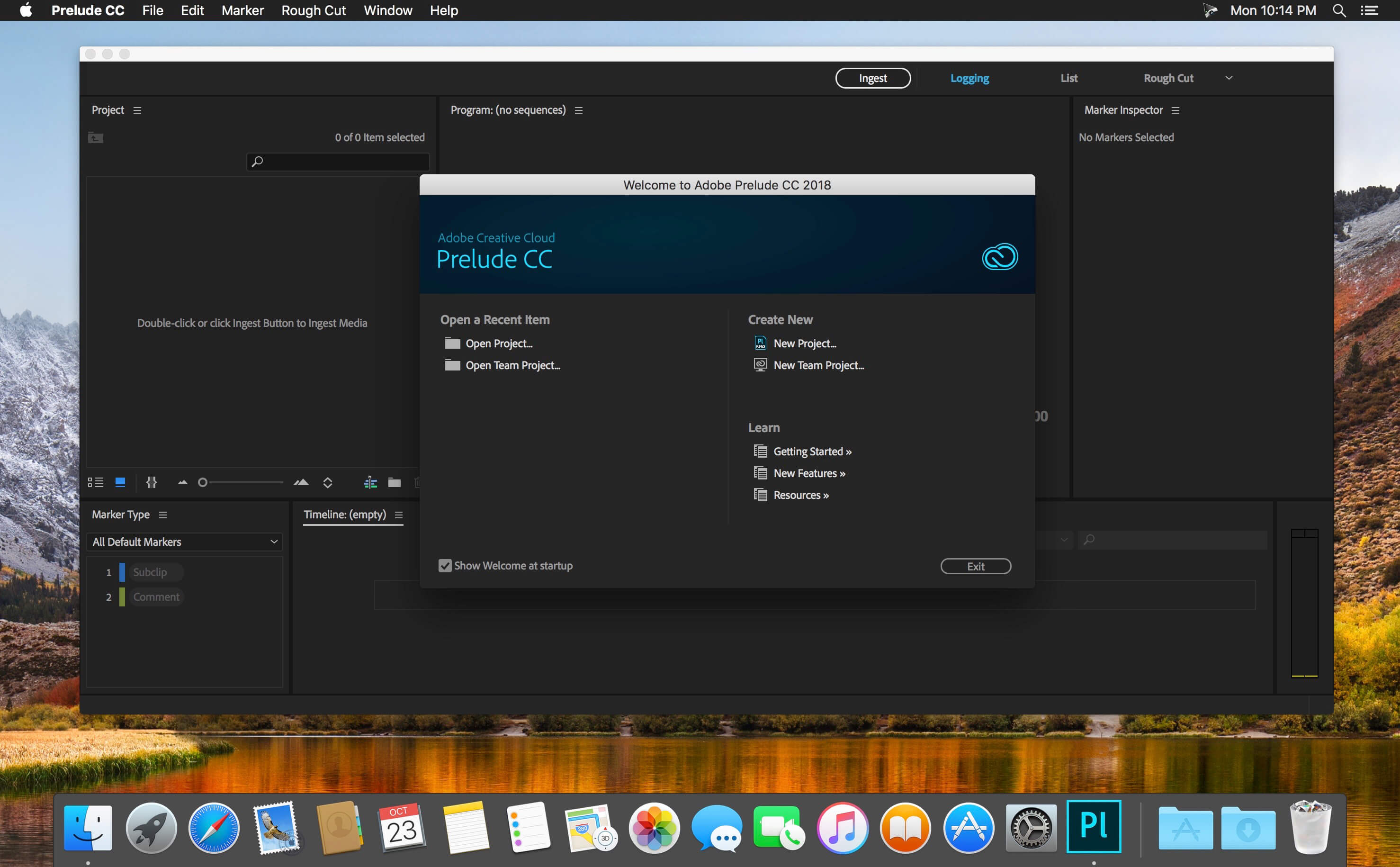Uncheck Show Welcome at startup
Image resolution: width=1400 pixels, height=867 pixels.
[445, 565]
